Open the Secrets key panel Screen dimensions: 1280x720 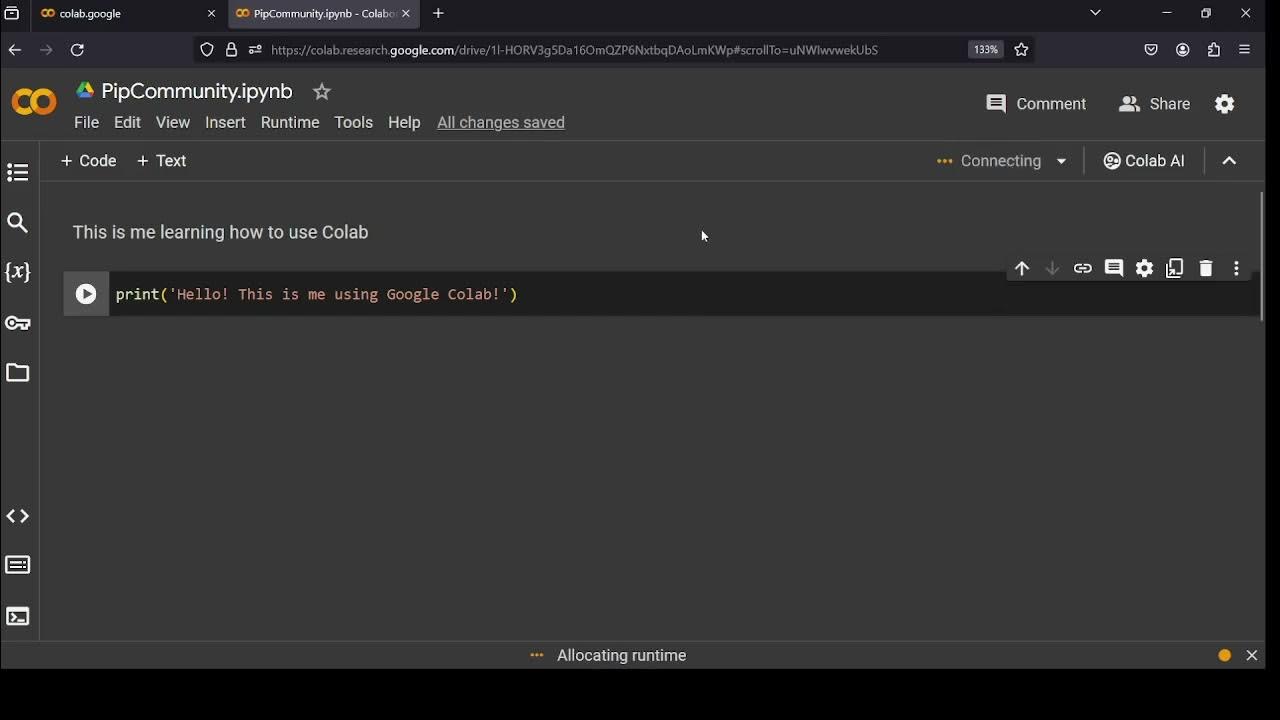(18, 323)
